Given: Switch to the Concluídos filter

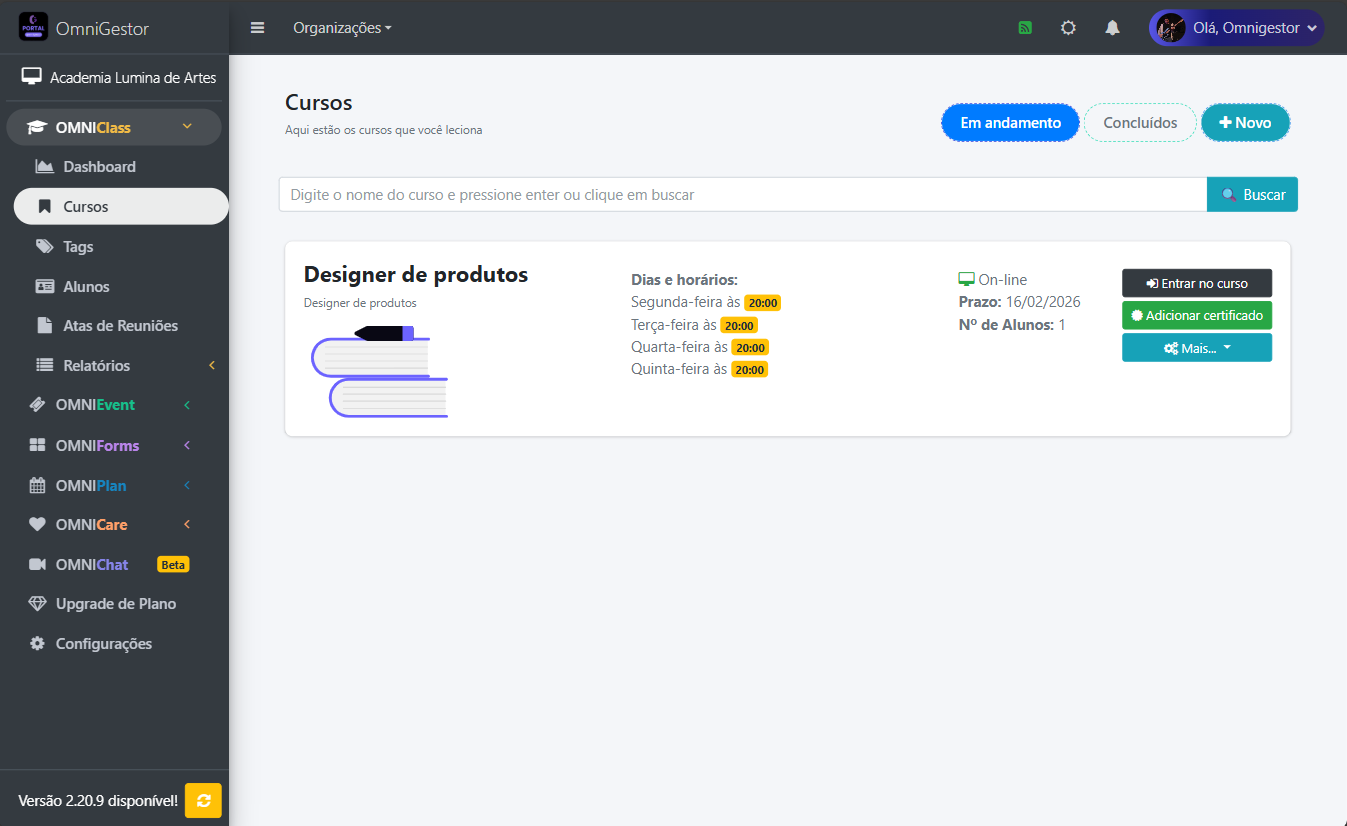Looking at the screenshot, I should [x=1139, y=122].
